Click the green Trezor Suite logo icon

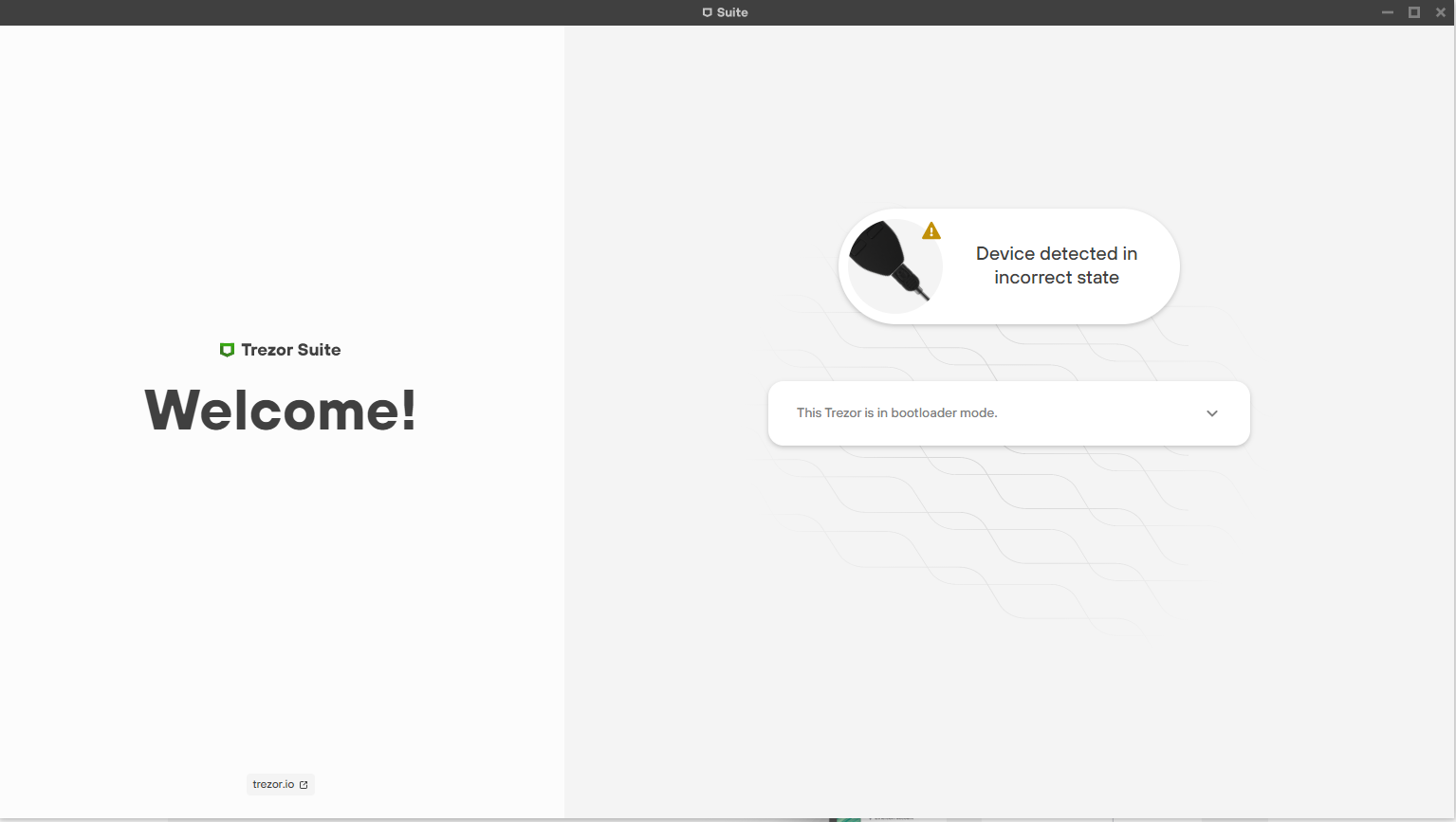pos(227,350)
